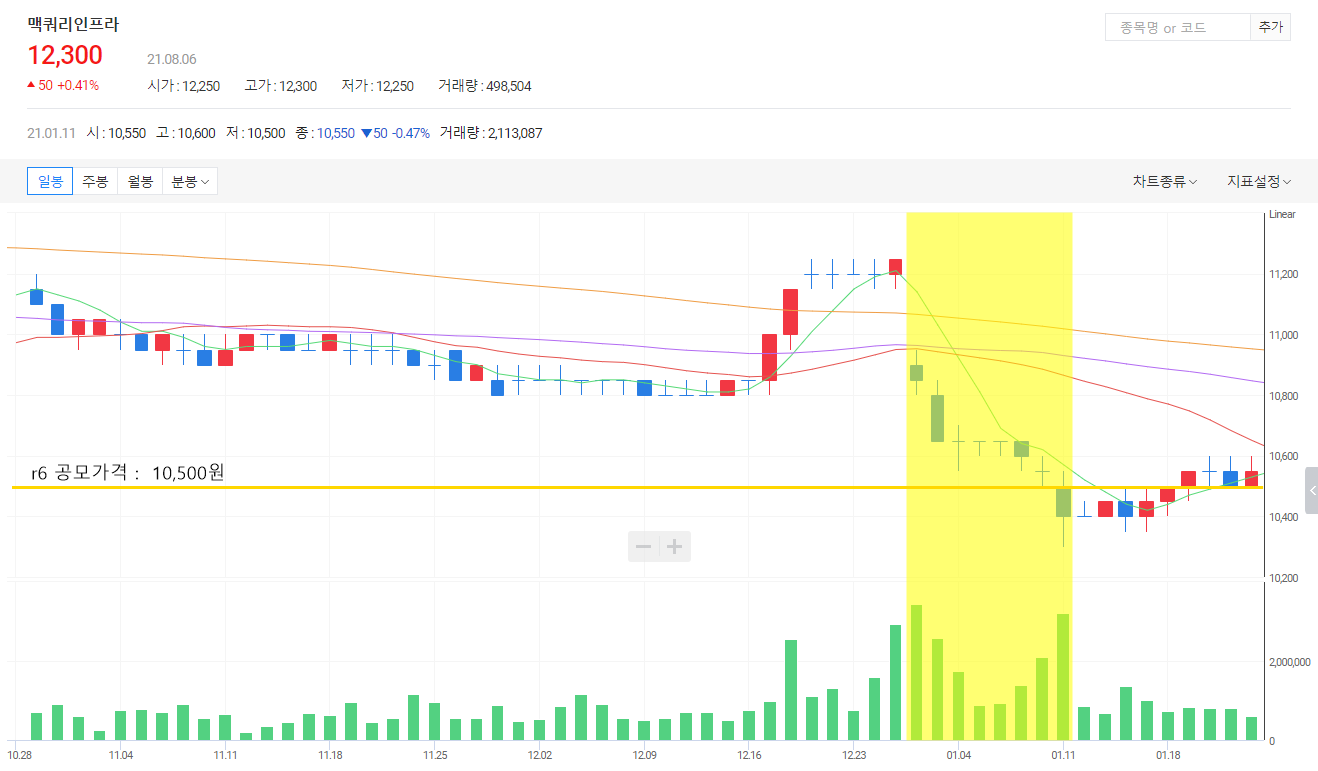Click the 추가 add button

pos(1270,27)
